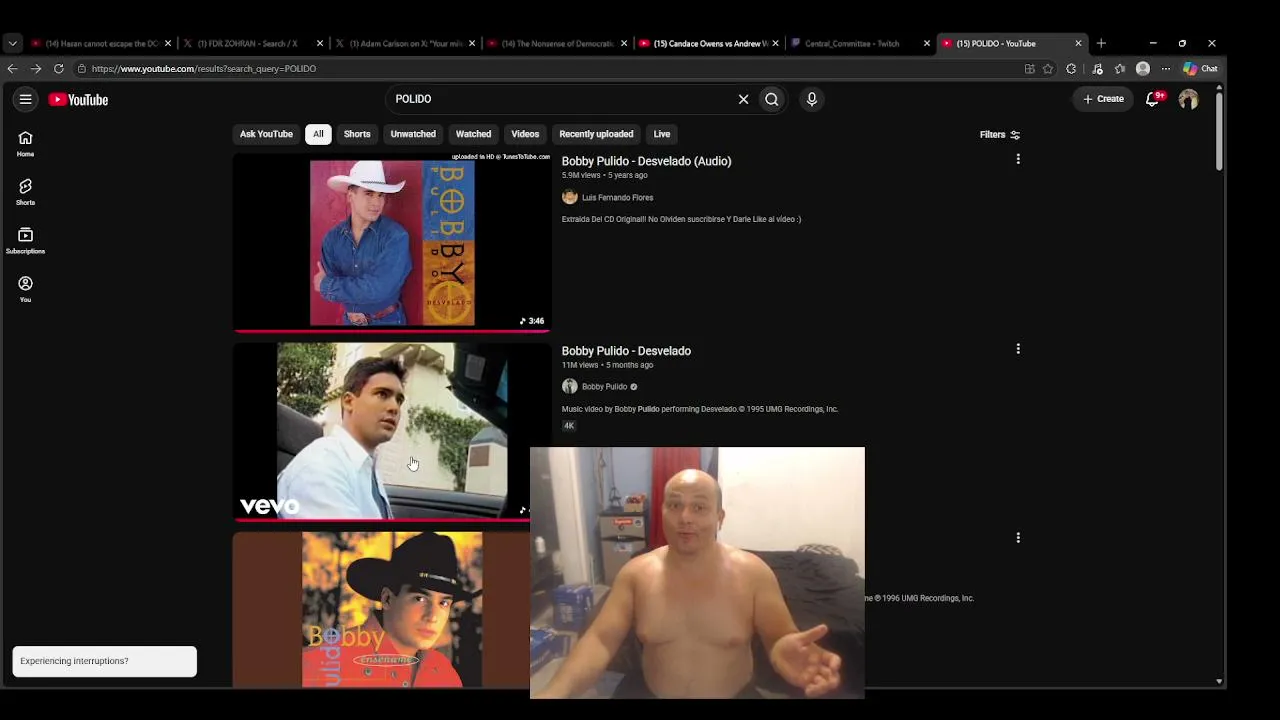Open the browser extensions icon
Screen dimensions: 1280x720
[1071, 69]
